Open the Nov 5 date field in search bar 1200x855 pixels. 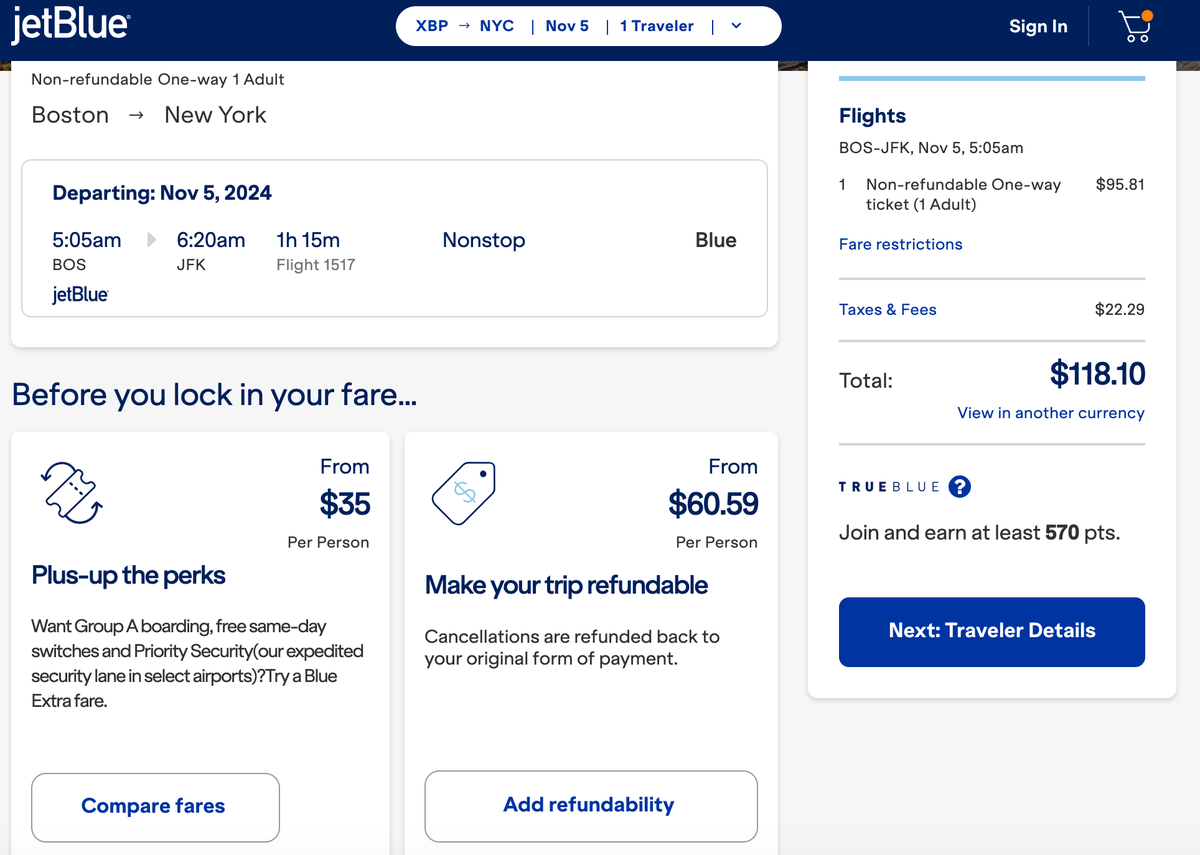[x=567, y=25]
